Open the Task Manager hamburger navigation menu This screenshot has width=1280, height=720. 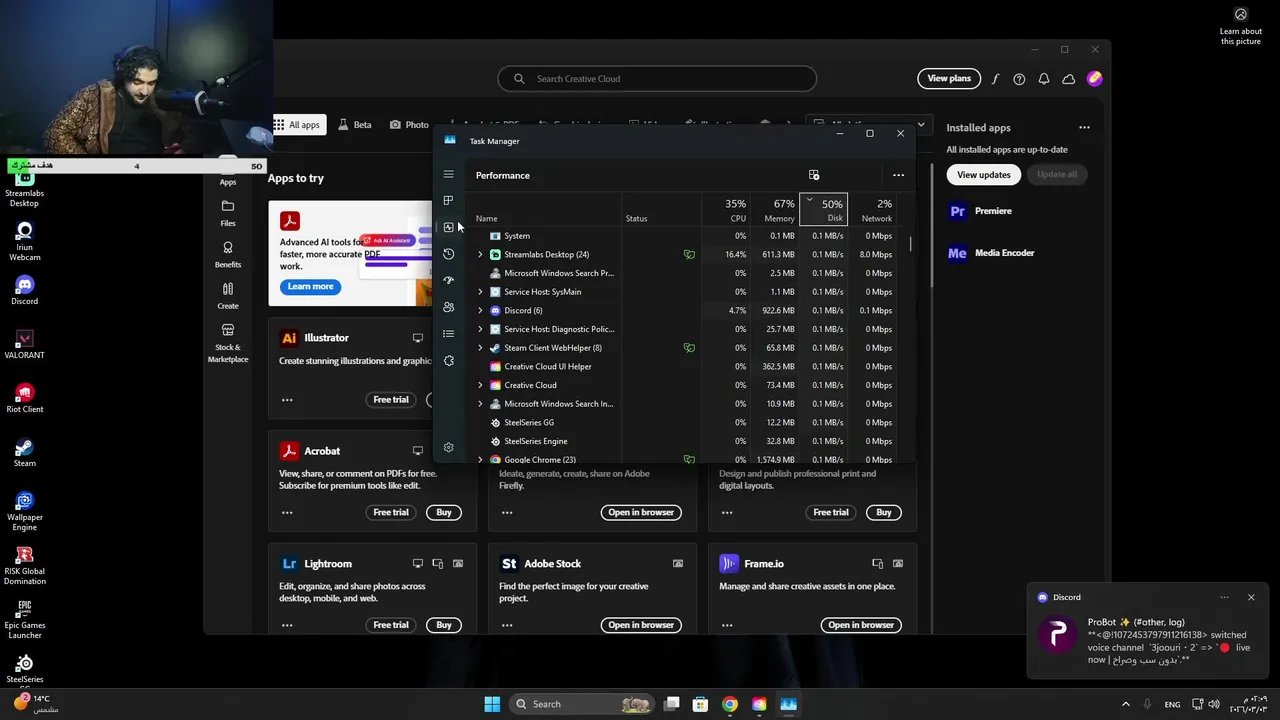448,174
